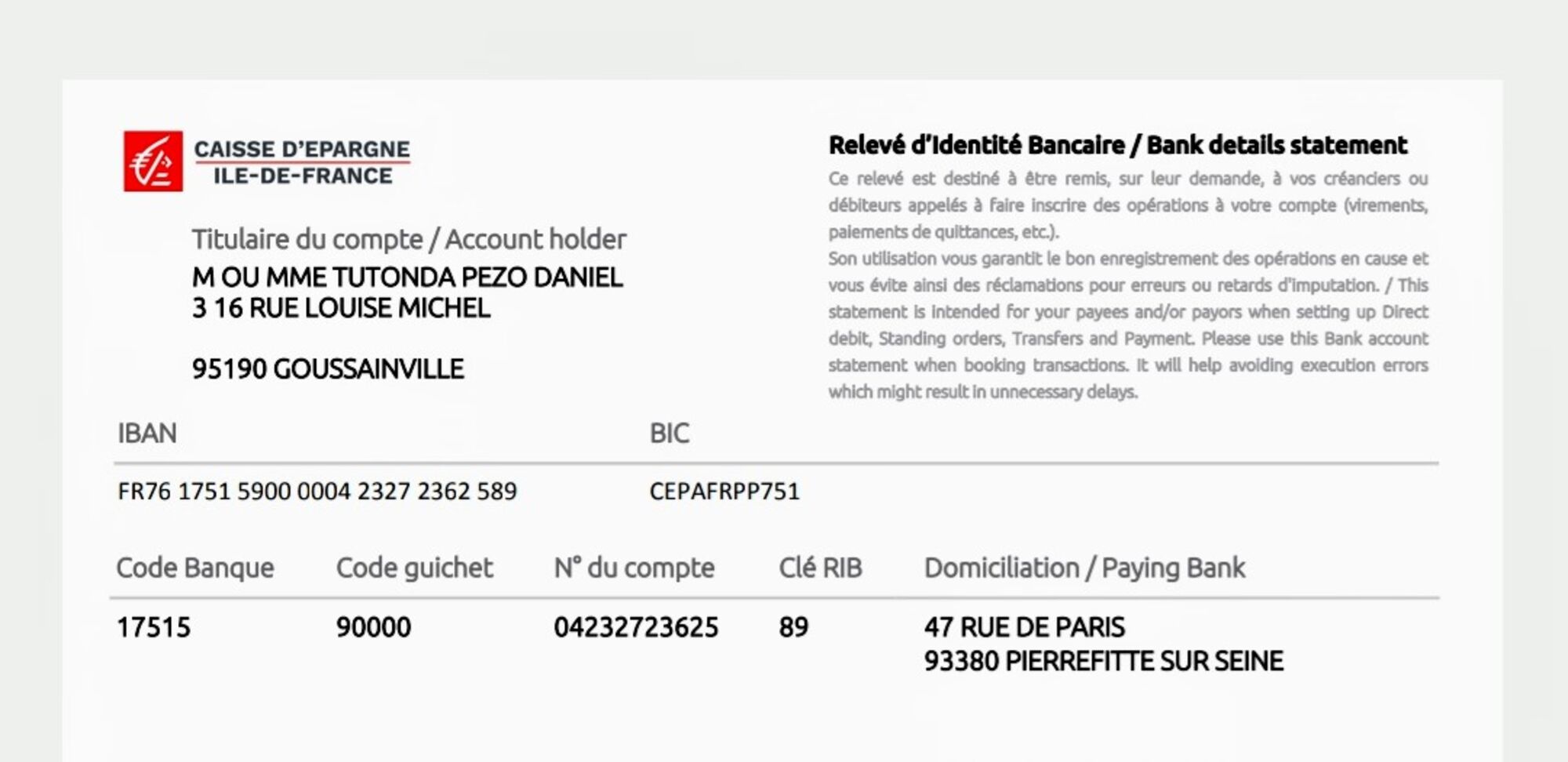The width and height of the screenshot is (1568, 762).
Task: Select the BIC code CEPAFRPP751
Action: [724, 492]
